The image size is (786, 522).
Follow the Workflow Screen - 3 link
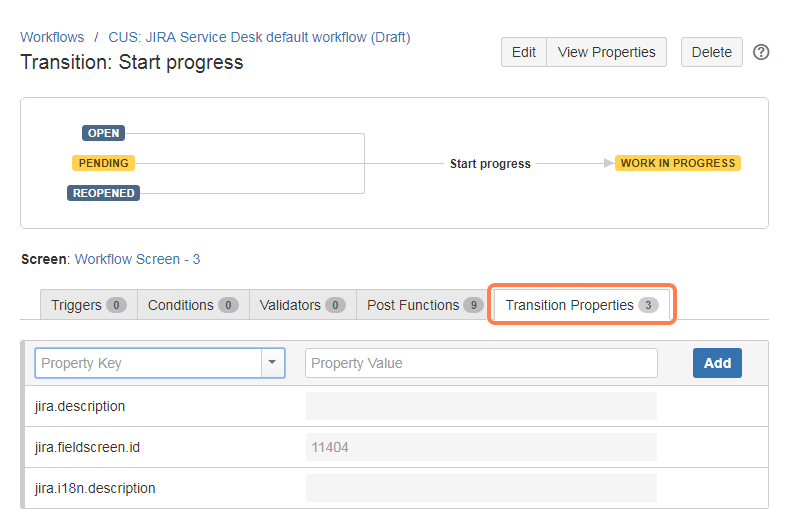[x=137, y=259]
